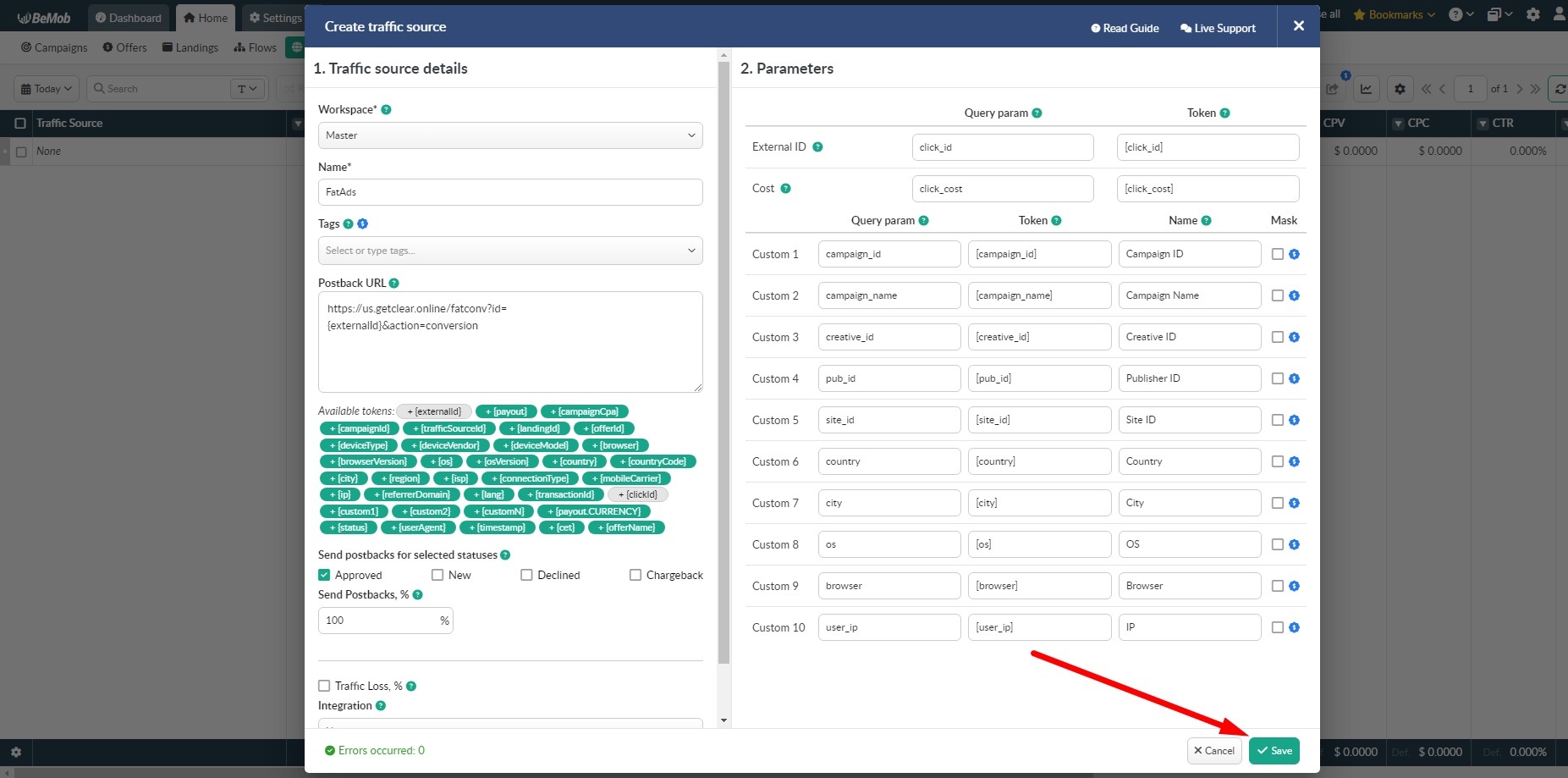Select the None row checkbox in the table

(21, 152)
